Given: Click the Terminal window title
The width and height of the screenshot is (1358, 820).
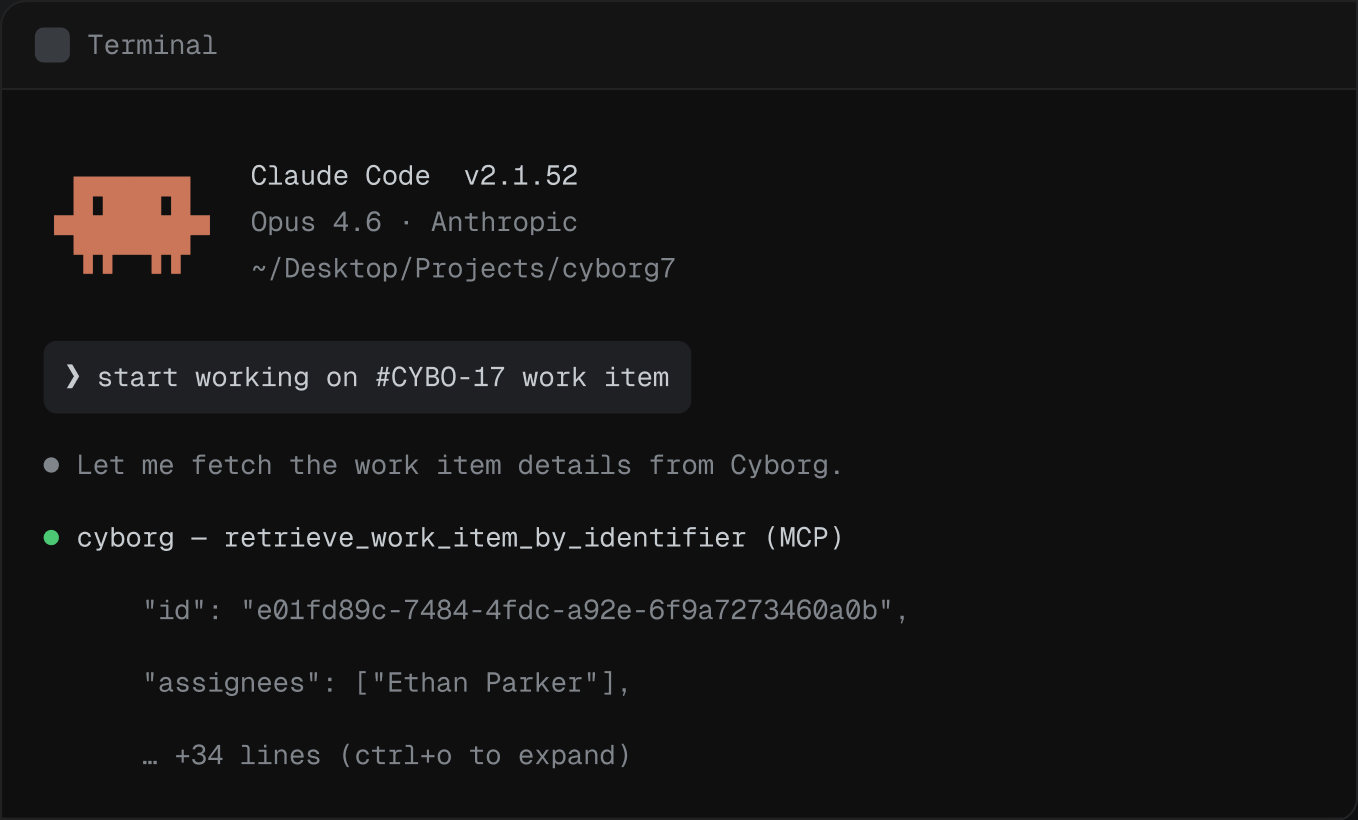Looking at the screenshot, I should 152,45.
